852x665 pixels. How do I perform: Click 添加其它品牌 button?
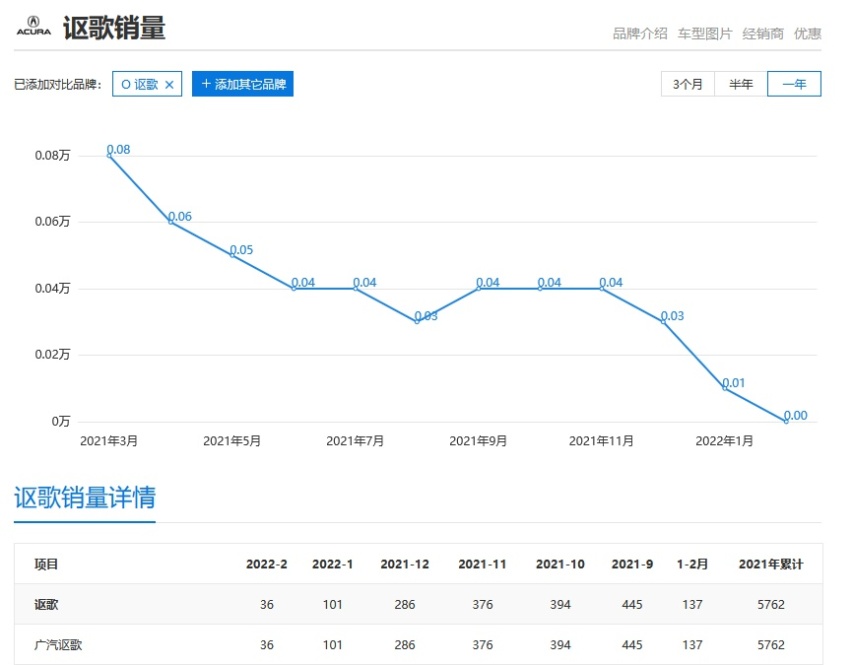click(x=242, y=84)
